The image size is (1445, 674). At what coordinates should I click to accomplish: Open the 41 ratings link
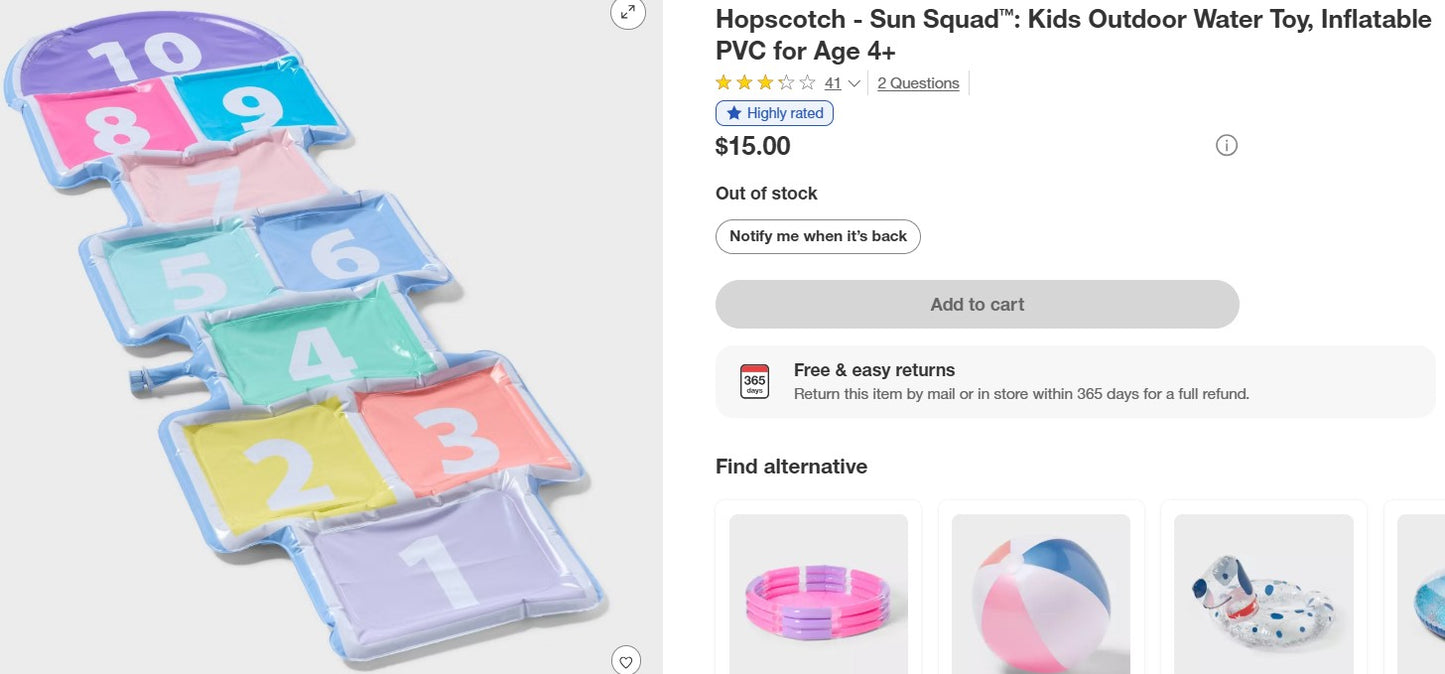pyautogui.click(x=832, y=83)
